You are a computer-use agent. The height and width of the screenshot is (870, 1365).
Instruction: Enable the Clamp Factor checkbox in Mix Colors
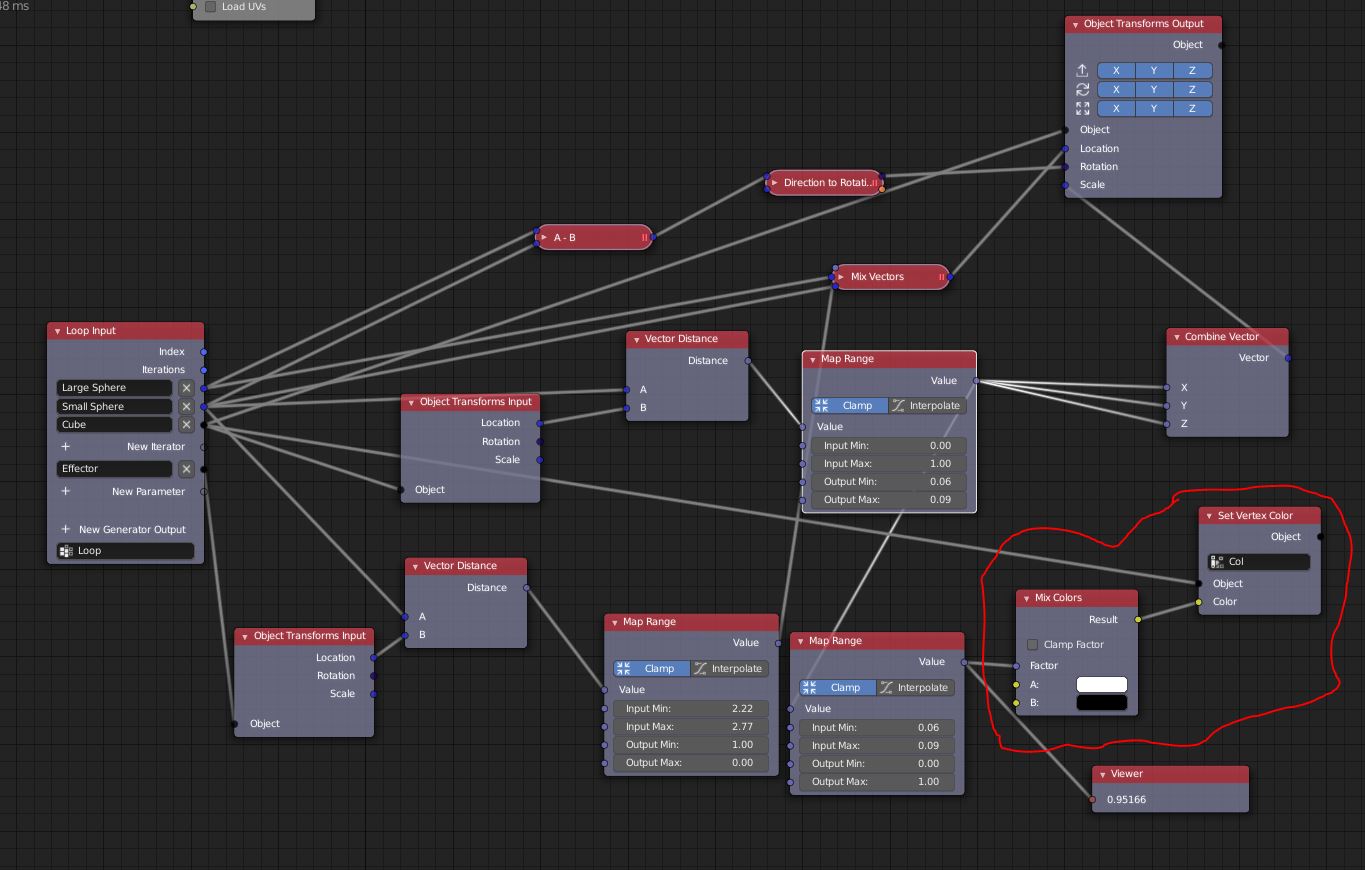point(1032,644)
